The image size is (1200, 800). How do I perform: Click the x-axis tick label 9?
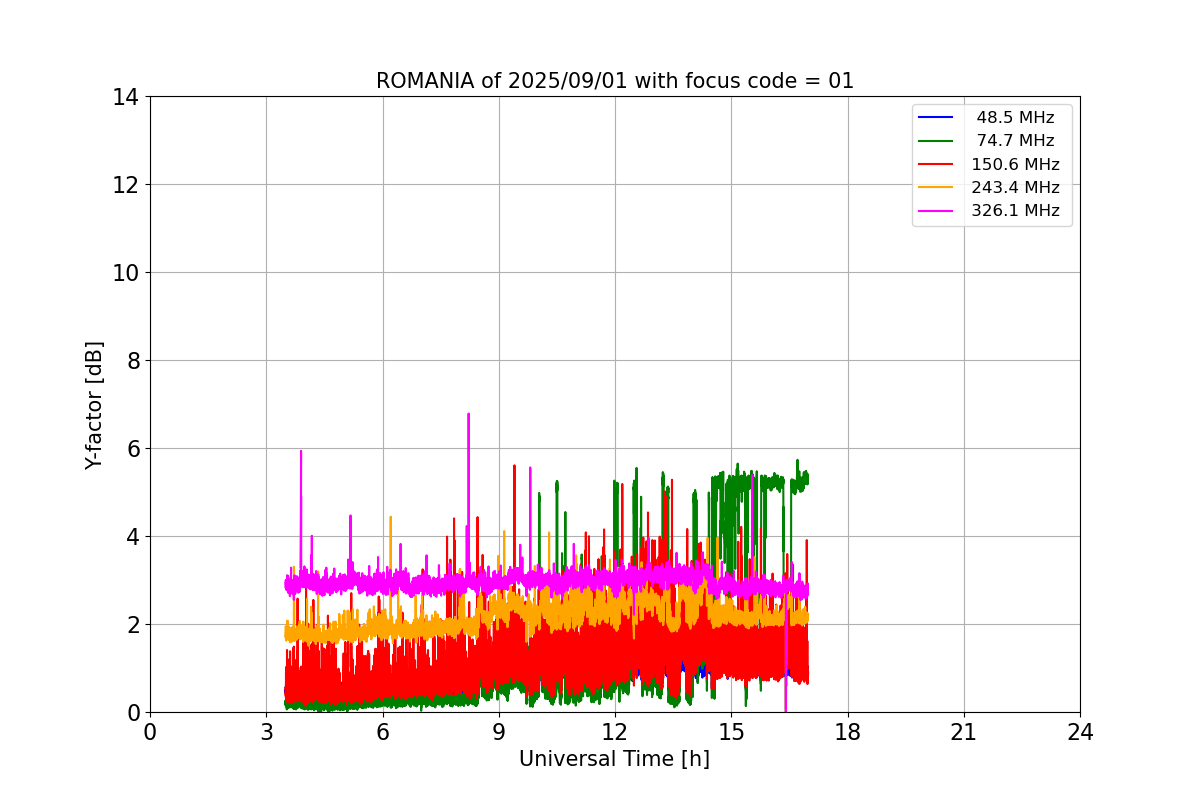pyautogui.click(x=499, y=732)
